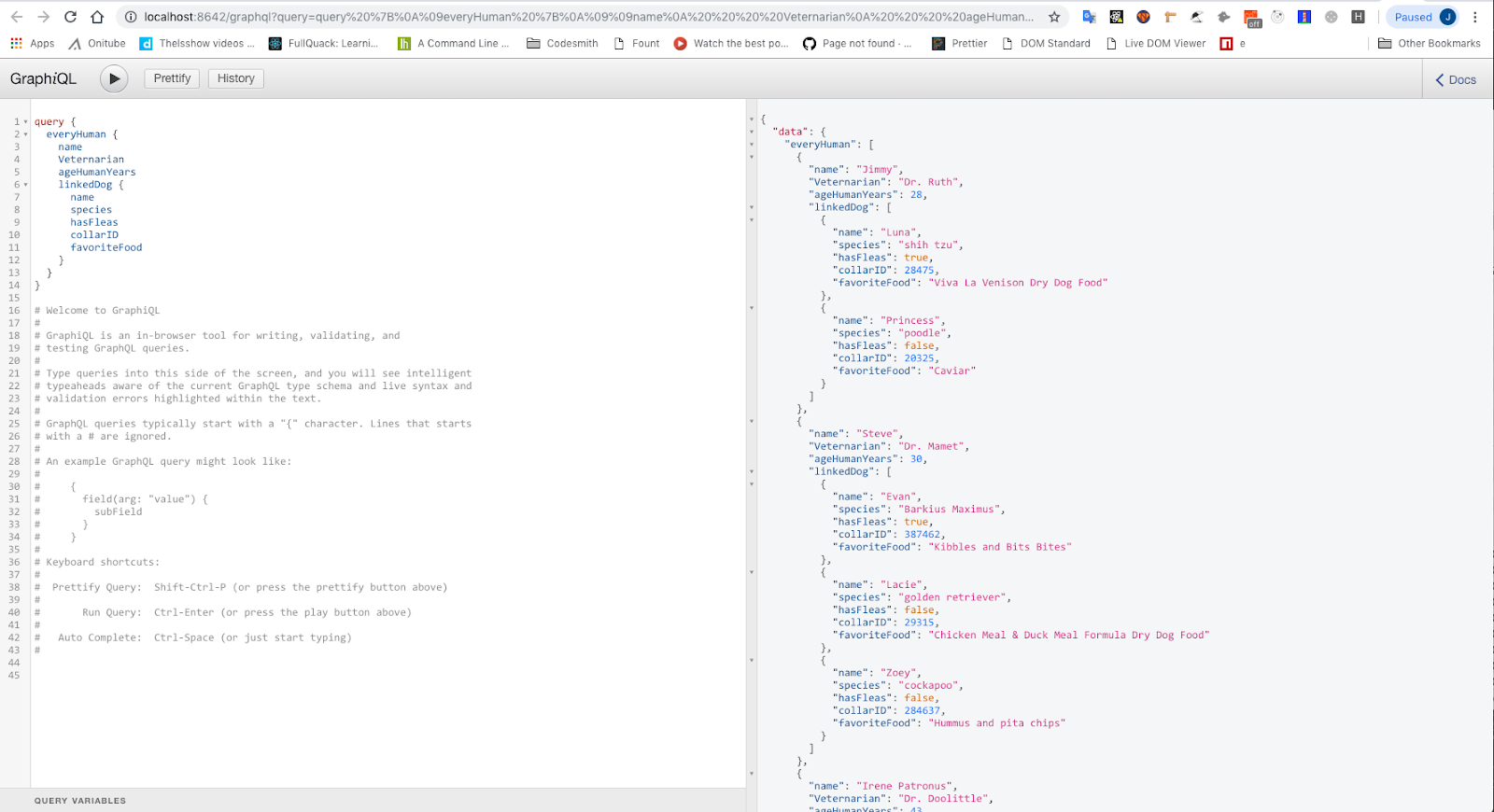Screen dimensions: 1494x812
Task: Click the "shih tzu" species value
Action: pos(928,245)
